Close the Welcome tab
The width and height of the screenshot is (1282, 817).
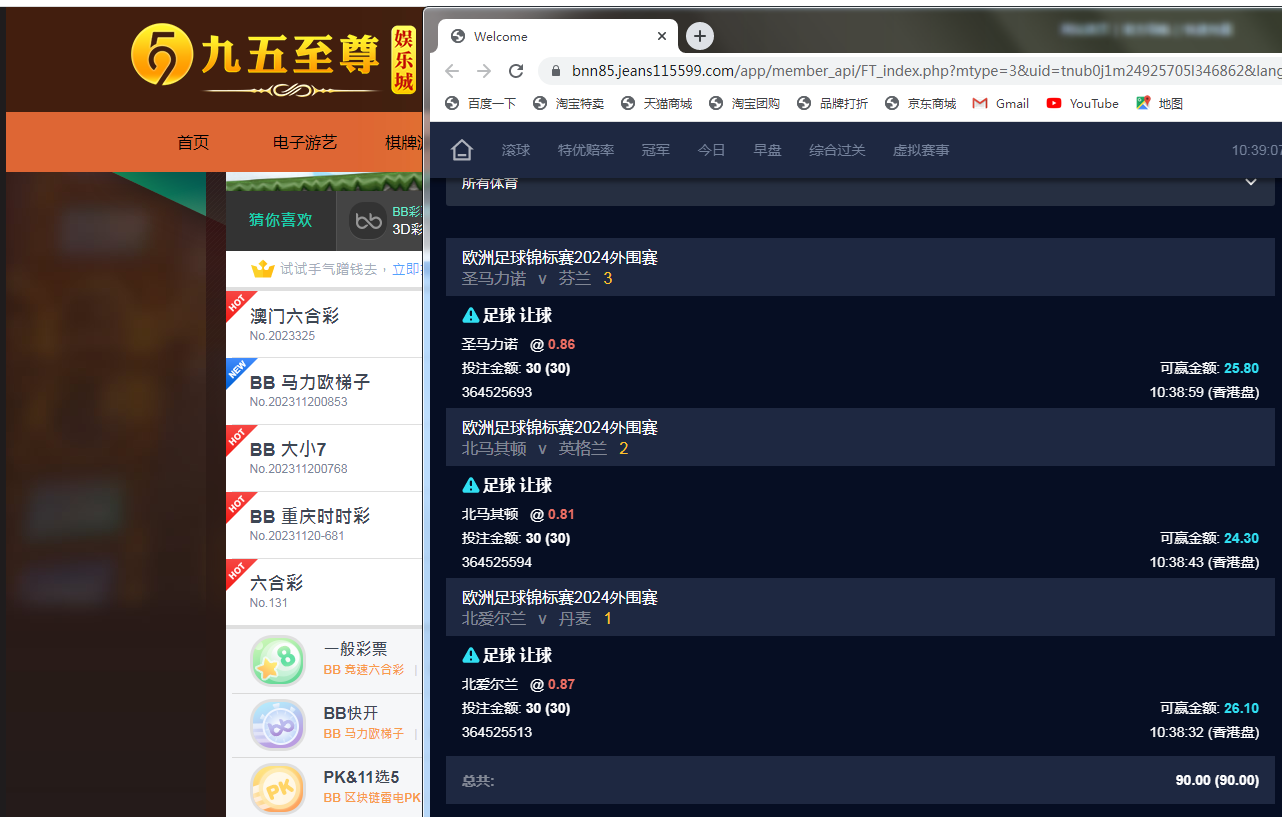pyautogui.click(x=661, y=36)
